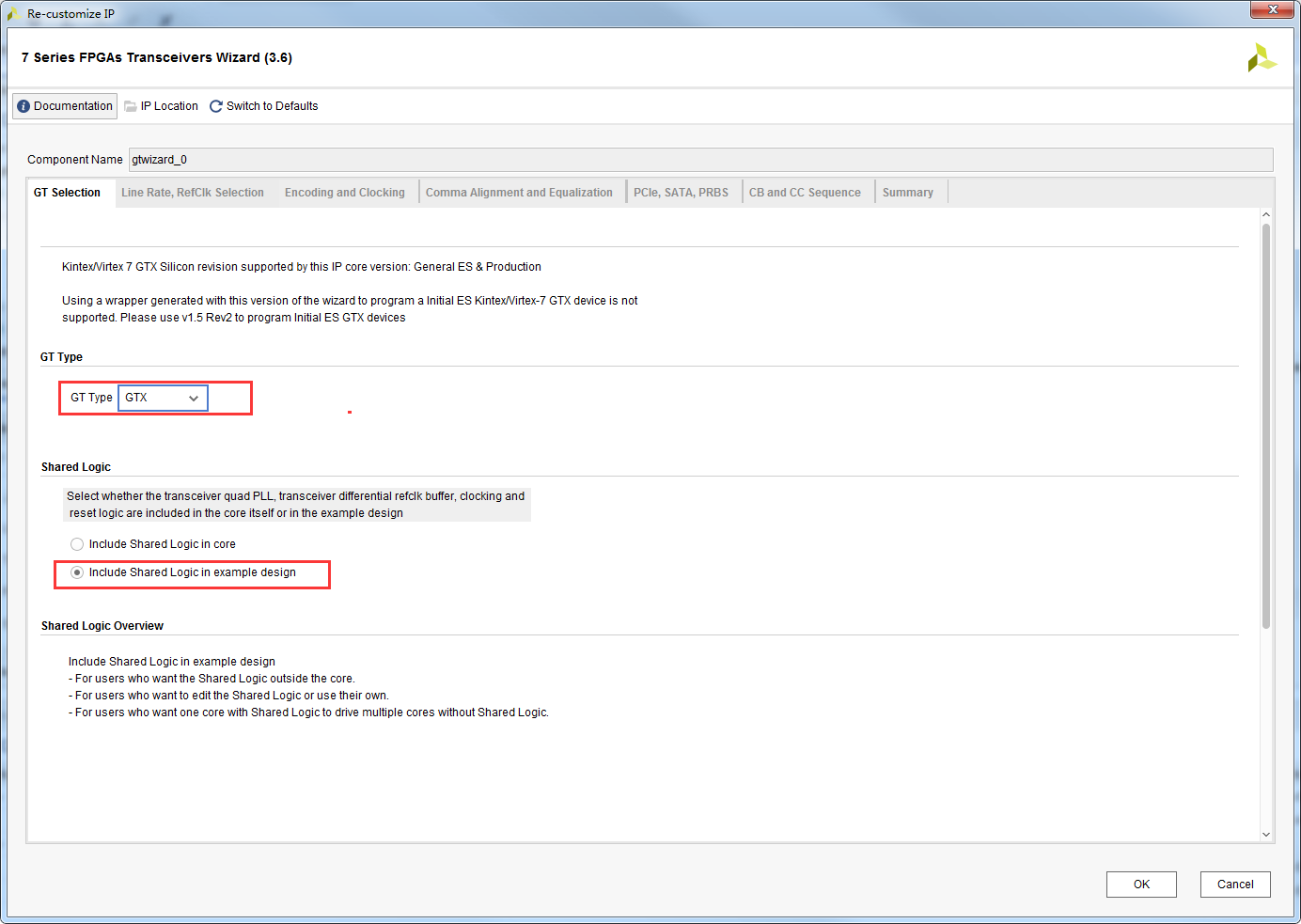This screenshot has height=924, width=1301.
Task: Close the Re-customize IP window
Action: click(x=1273, y=9)
